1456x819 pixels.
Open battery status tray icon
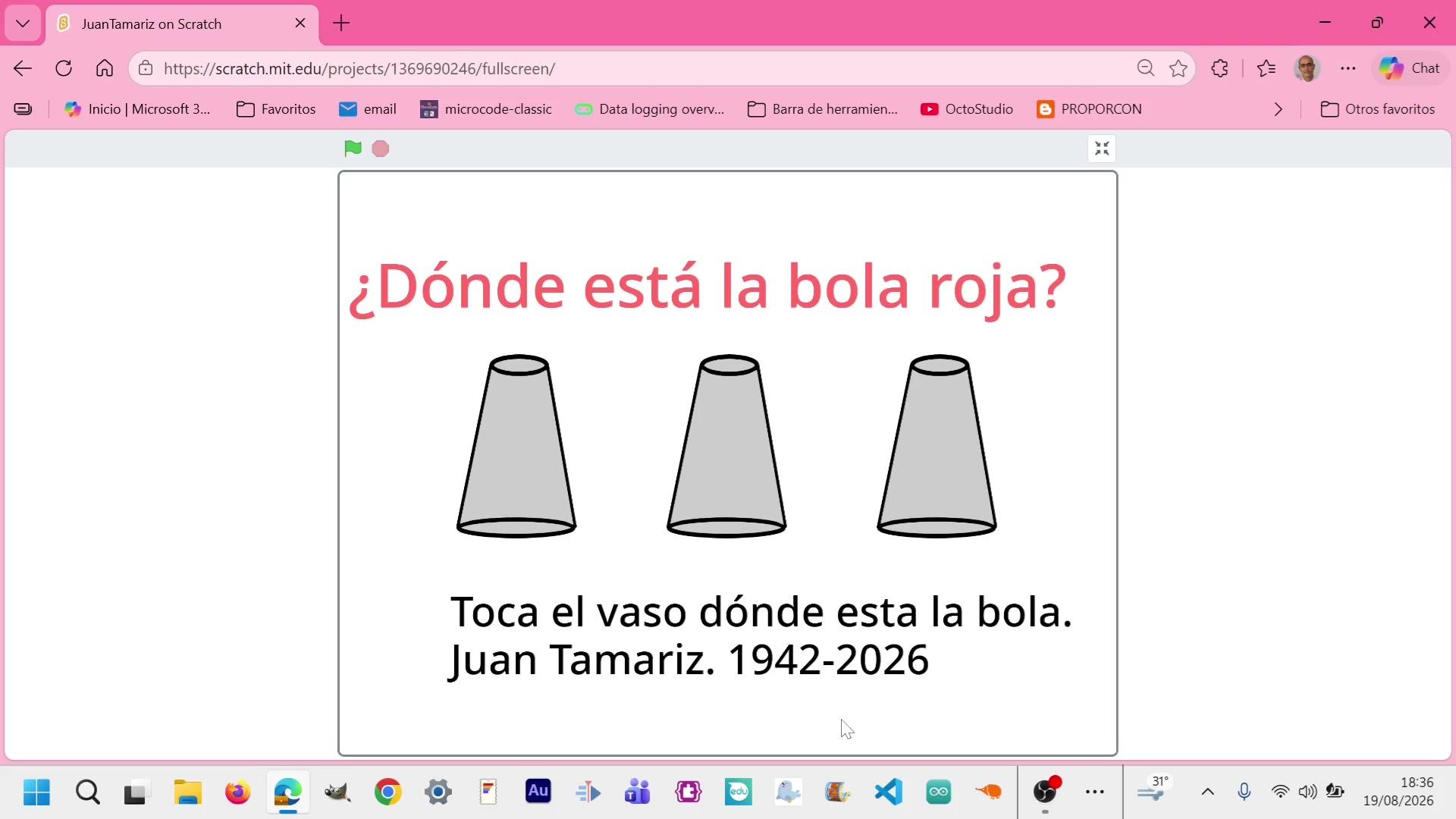[x=1335, y=792]
